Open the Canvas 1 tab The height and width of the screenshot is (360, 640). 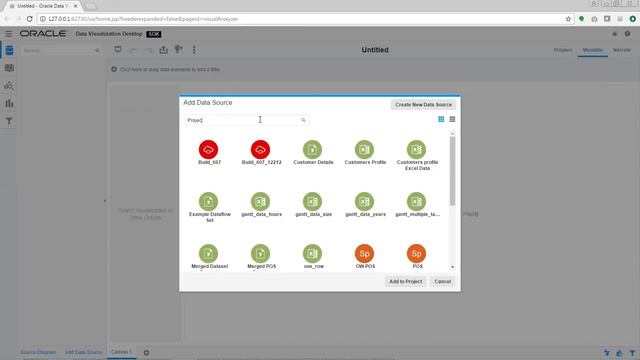pyautogui.click(x=122, y=352)
